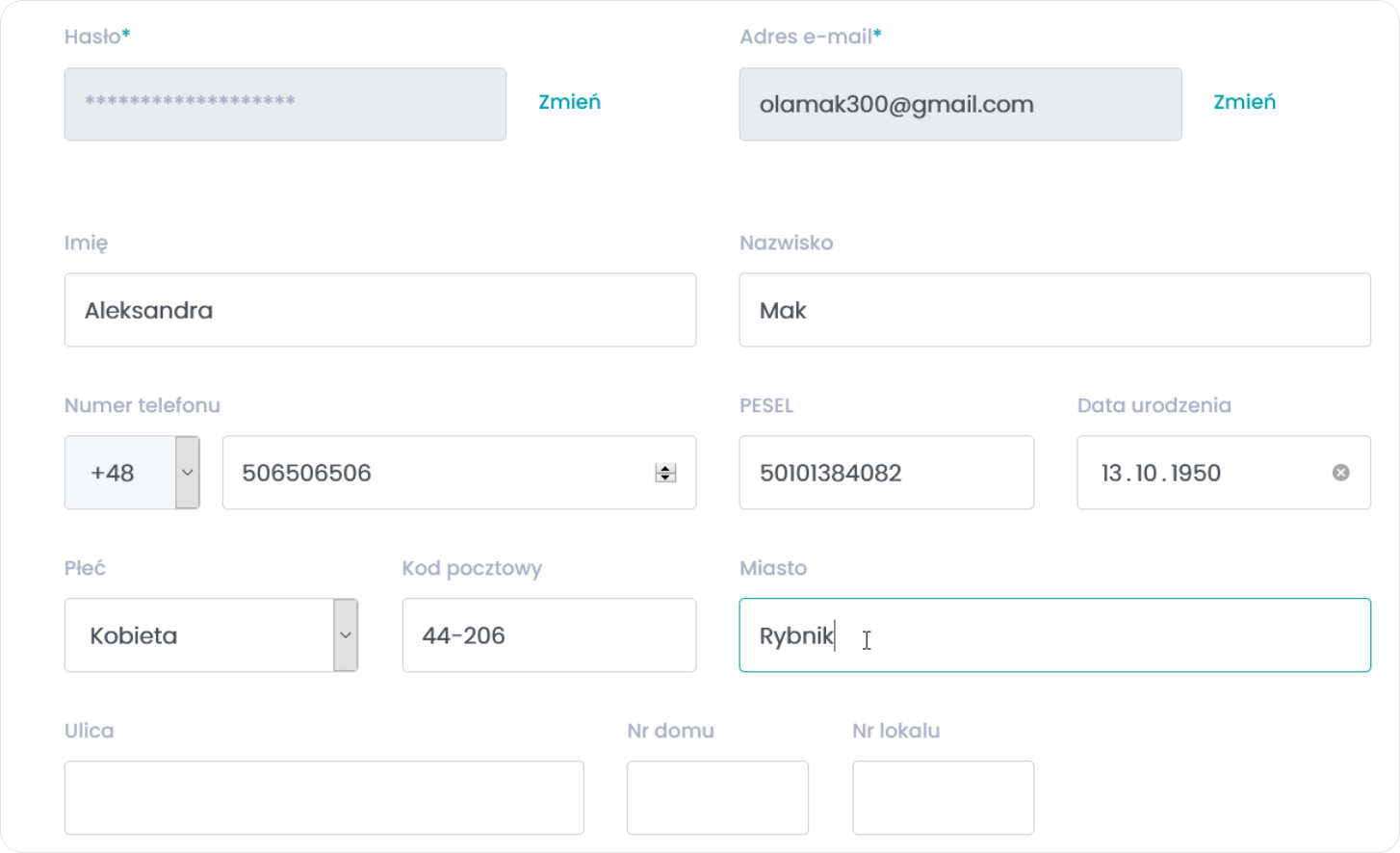Click the phone number field 506506506
Image resolution: width=1400 pixels, height=853 pixels.
click(459, 473)
